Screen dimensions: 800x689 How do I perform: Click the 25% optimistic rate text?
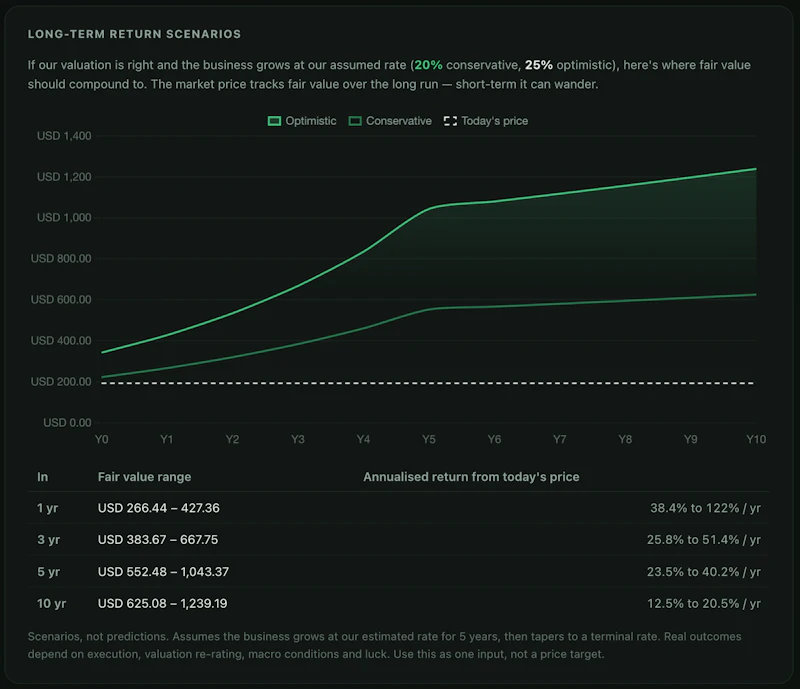pyautogui.click(x=538, y=65)
